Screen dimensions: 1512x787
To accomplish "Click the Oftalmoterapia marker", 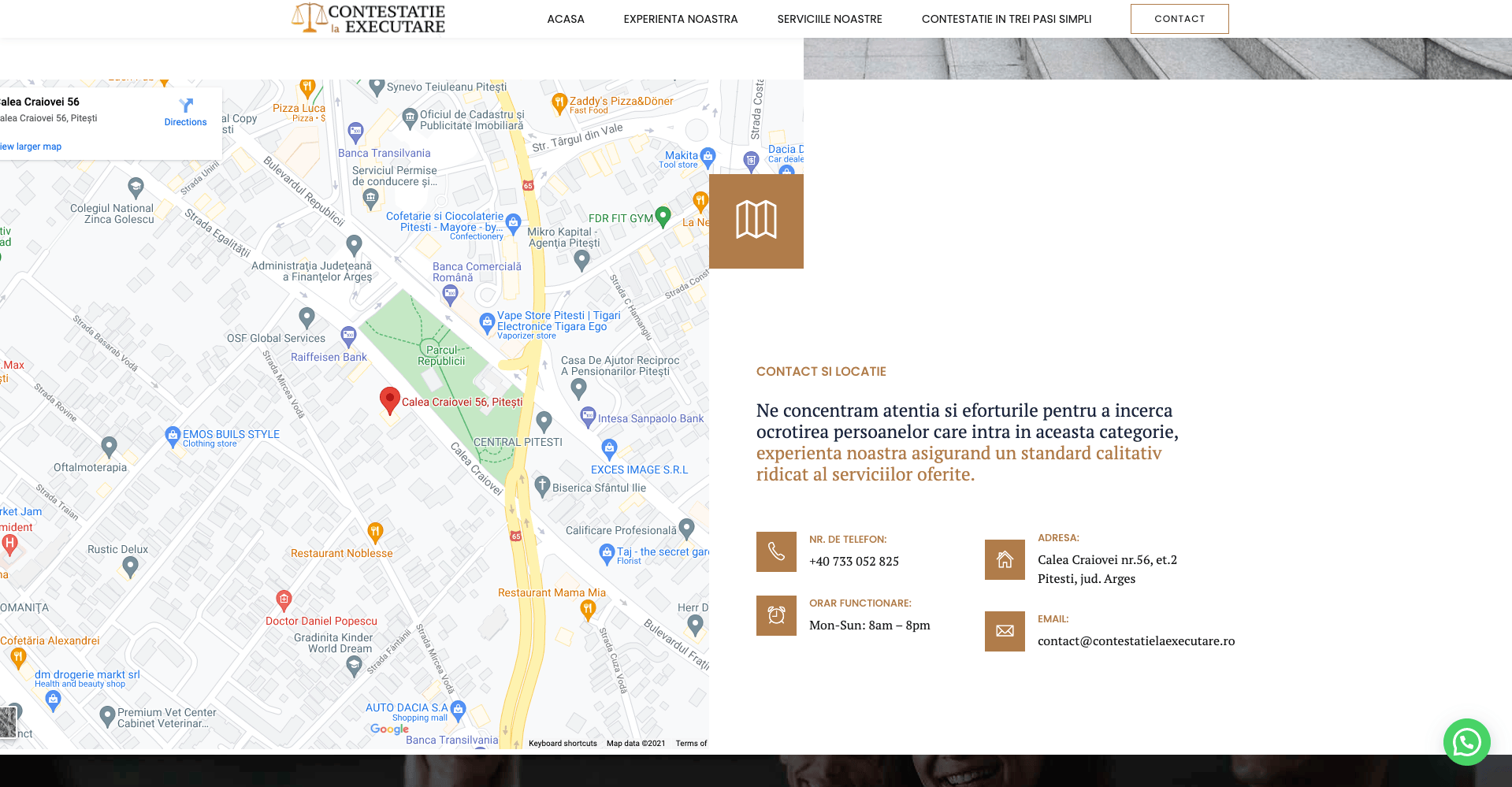I will pos(110,447).
